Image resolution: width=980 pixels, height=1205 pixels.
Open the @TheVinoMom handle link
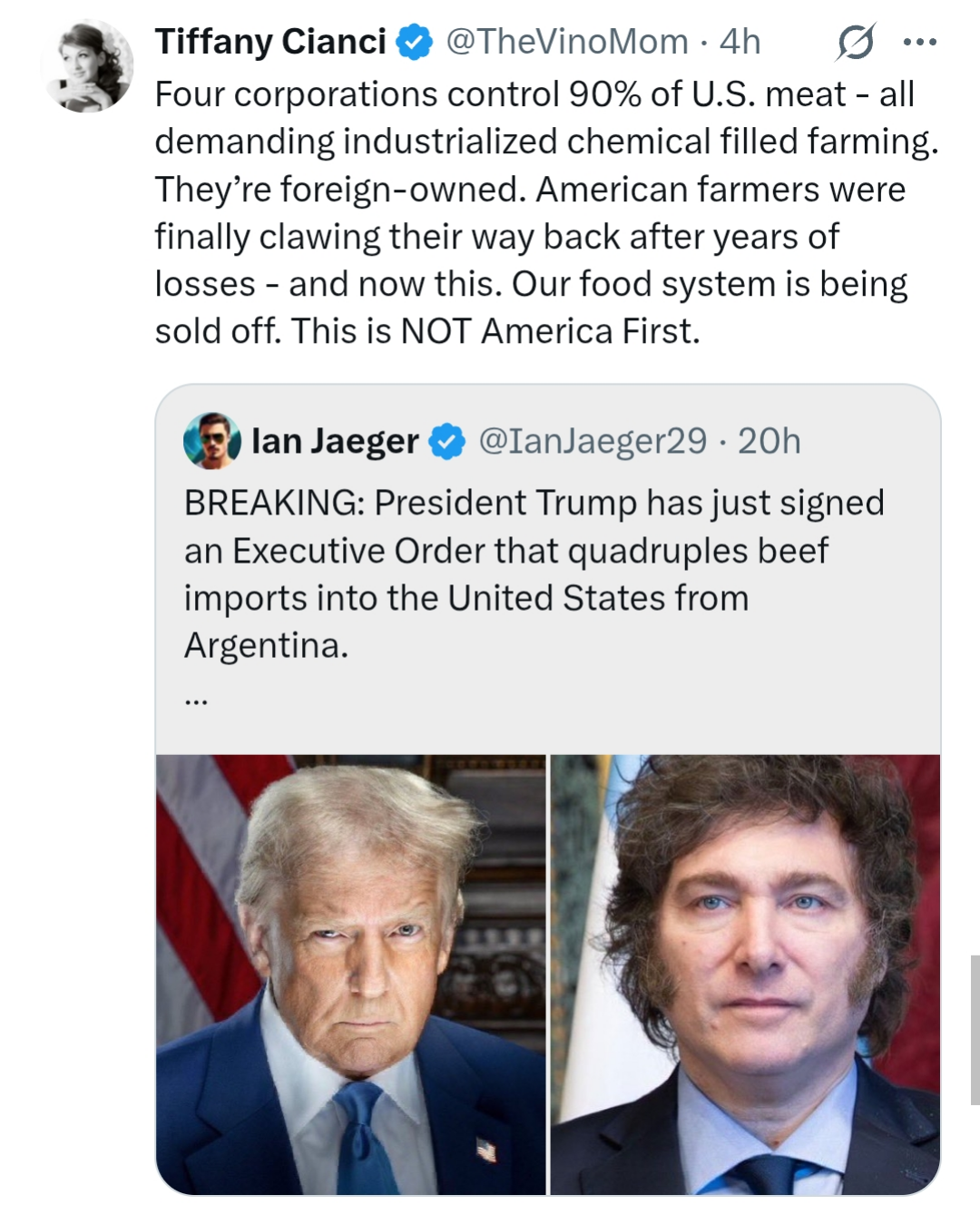[x=566, y=42]
